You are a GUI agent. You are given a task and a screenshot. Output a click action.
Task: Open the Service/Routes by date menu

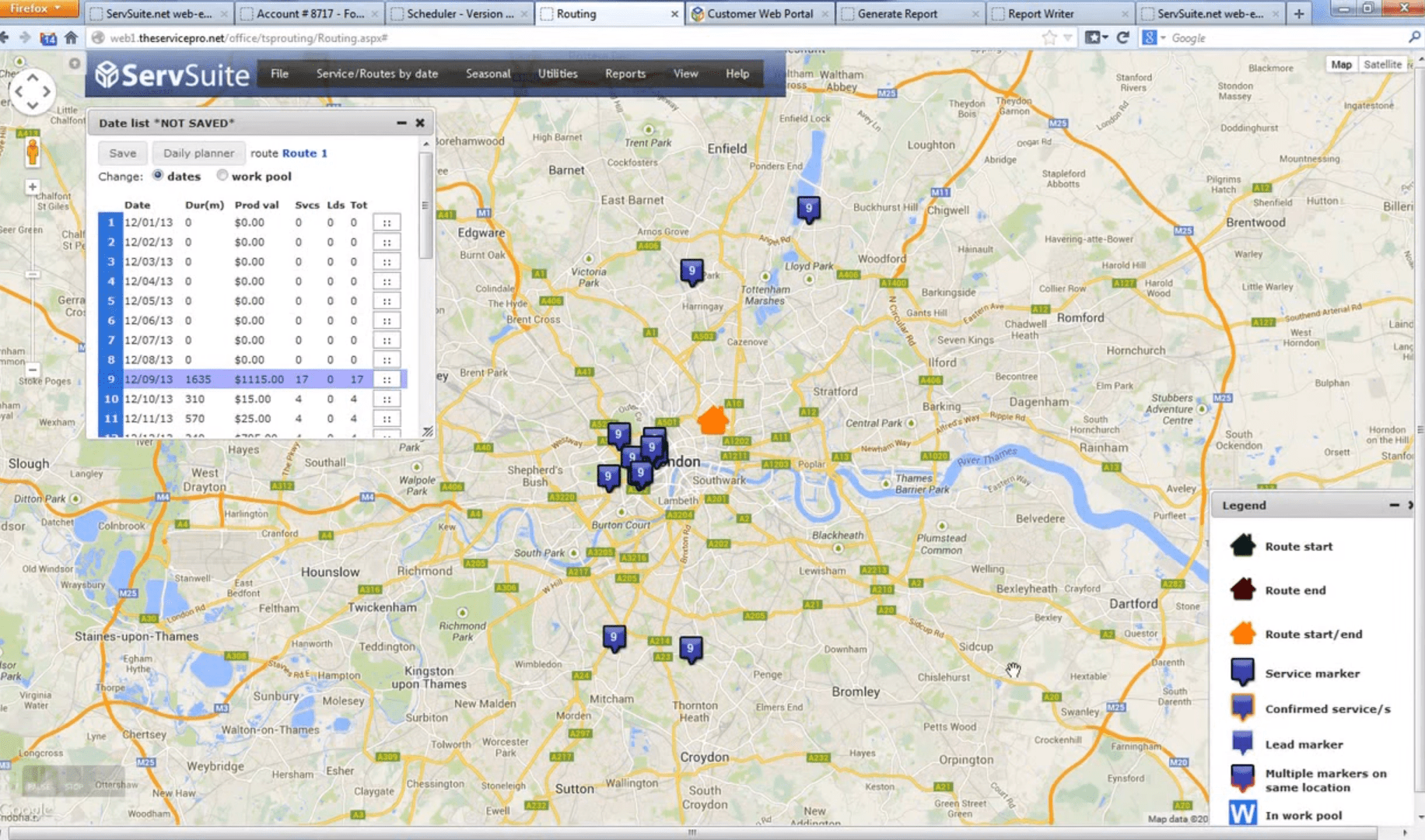tap(376, 74)
